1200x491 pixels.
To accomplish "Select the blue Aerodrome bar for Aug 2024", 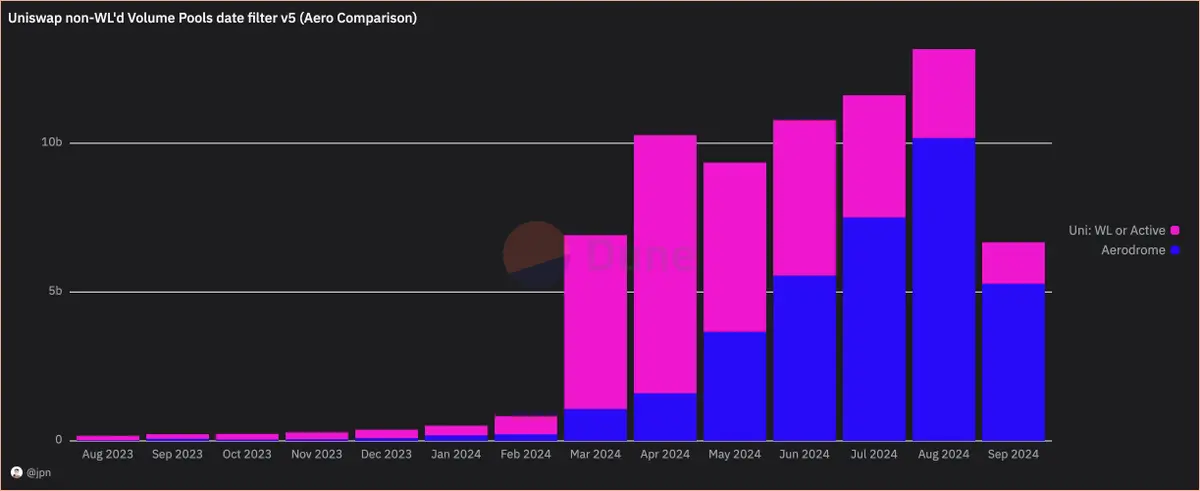I will pyautogui.click(x=944, y=289).
